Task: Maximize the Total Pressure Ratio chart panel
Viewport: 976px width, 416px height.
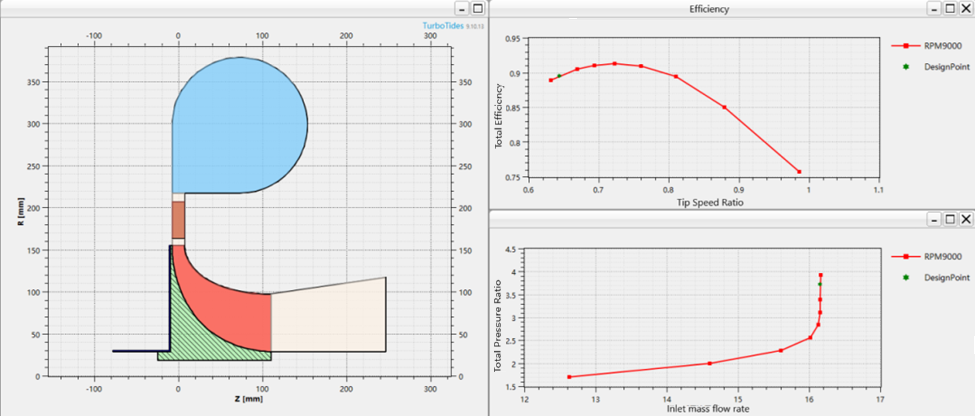Action: click(949, 218)
